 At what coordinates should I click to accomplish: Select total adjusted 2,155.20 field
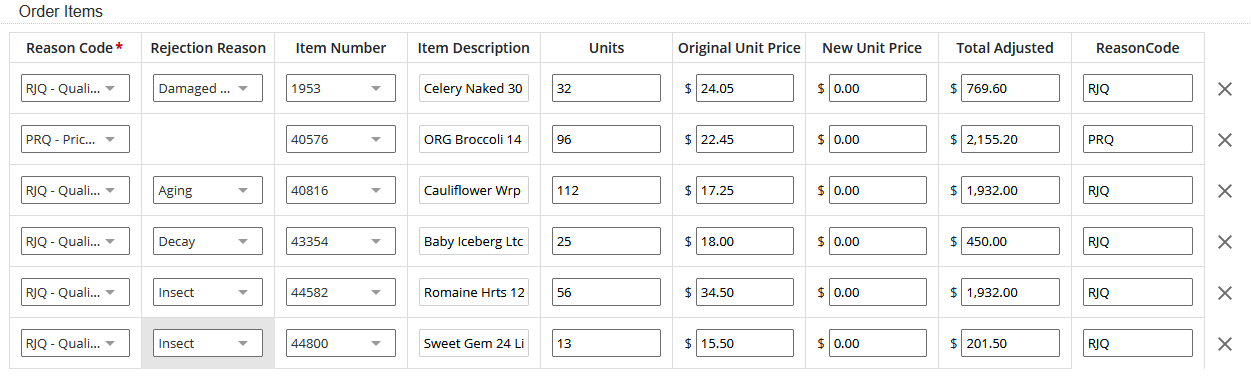[1011, 139]
